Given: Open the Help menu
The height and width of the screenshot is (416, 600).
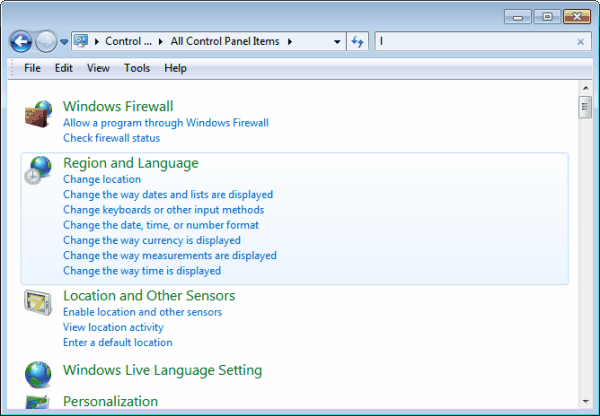Looking at the screenshot, I should pyautogui.click(x=175, y=68).
